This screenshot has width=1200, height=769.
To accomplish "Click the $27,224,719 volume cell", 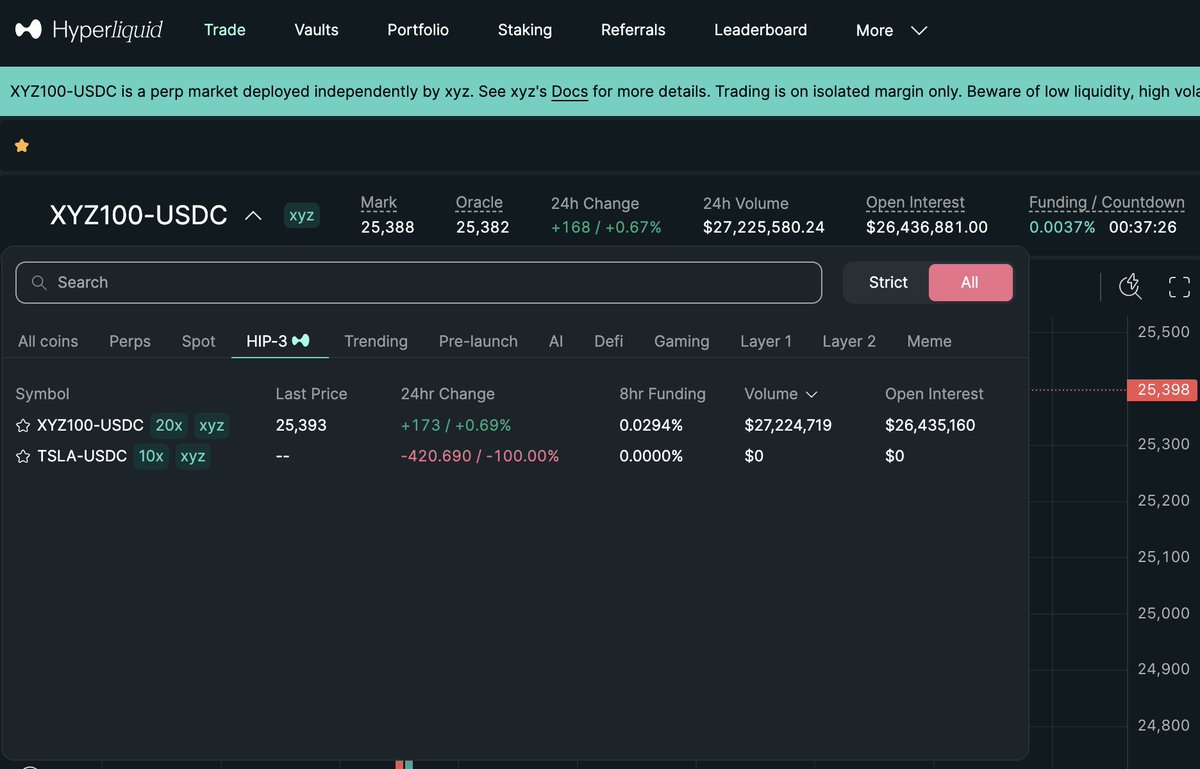I will 788,425.
